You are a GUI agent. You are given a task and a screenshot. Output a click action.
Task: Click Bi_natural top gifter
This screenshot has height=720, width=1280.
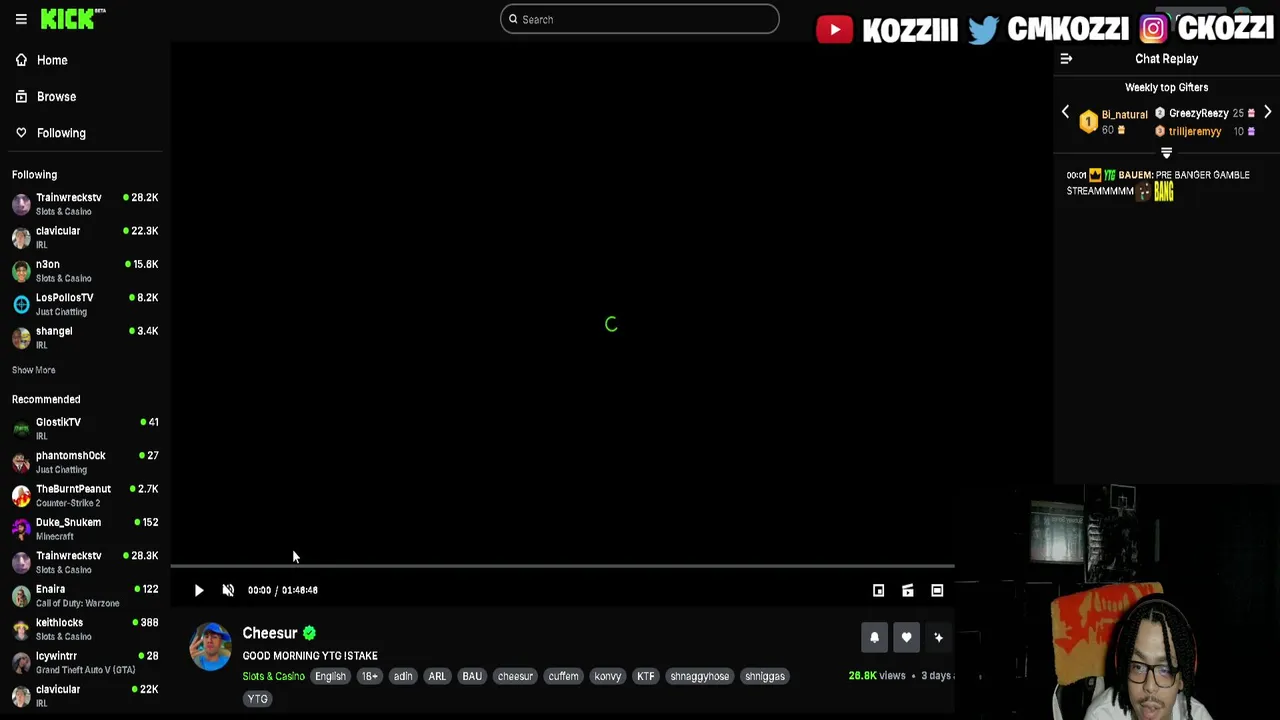1124,115
